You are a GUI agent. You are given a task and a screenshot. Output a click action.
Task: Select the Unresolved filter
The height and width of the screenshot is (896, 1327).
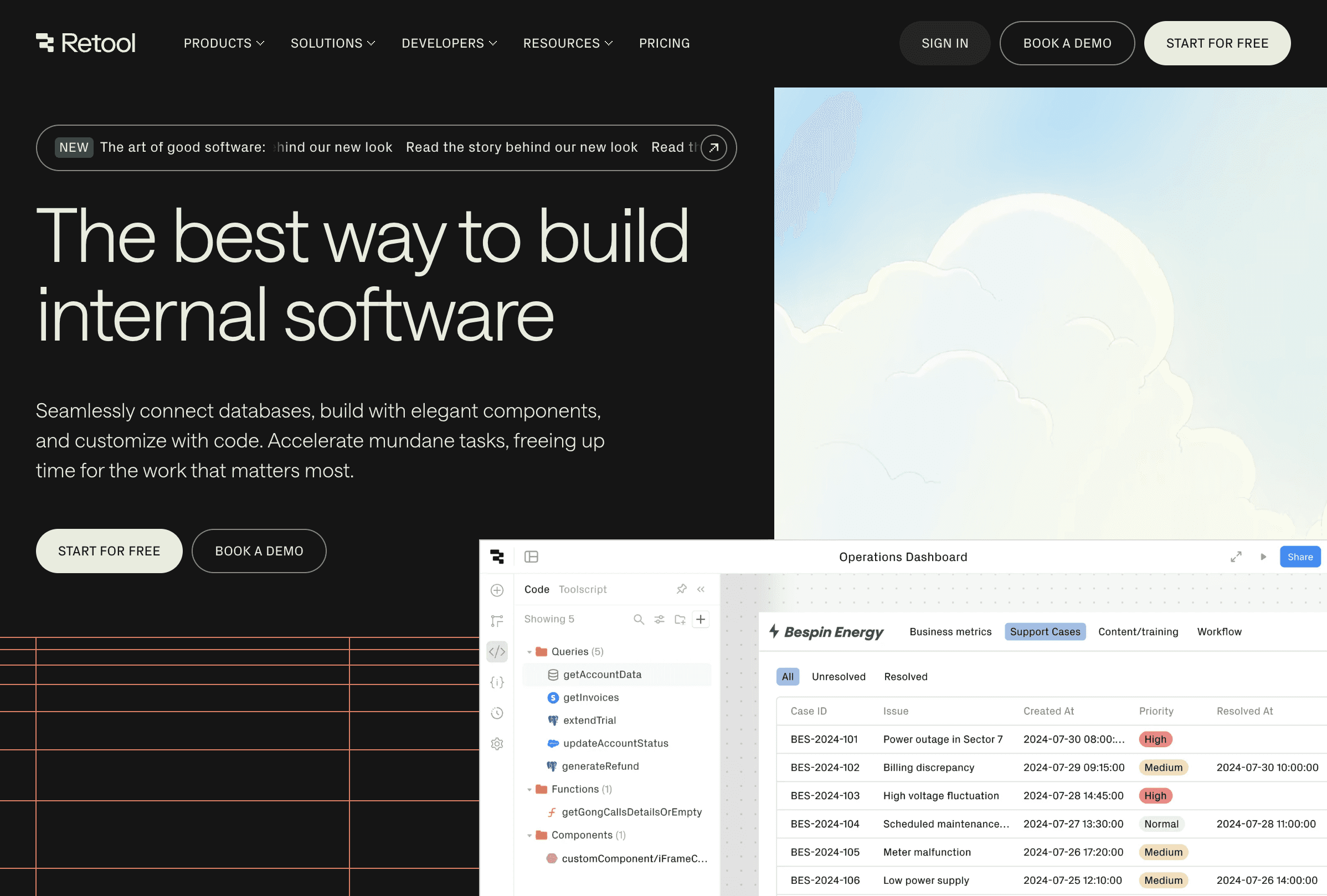coord(838,677)
